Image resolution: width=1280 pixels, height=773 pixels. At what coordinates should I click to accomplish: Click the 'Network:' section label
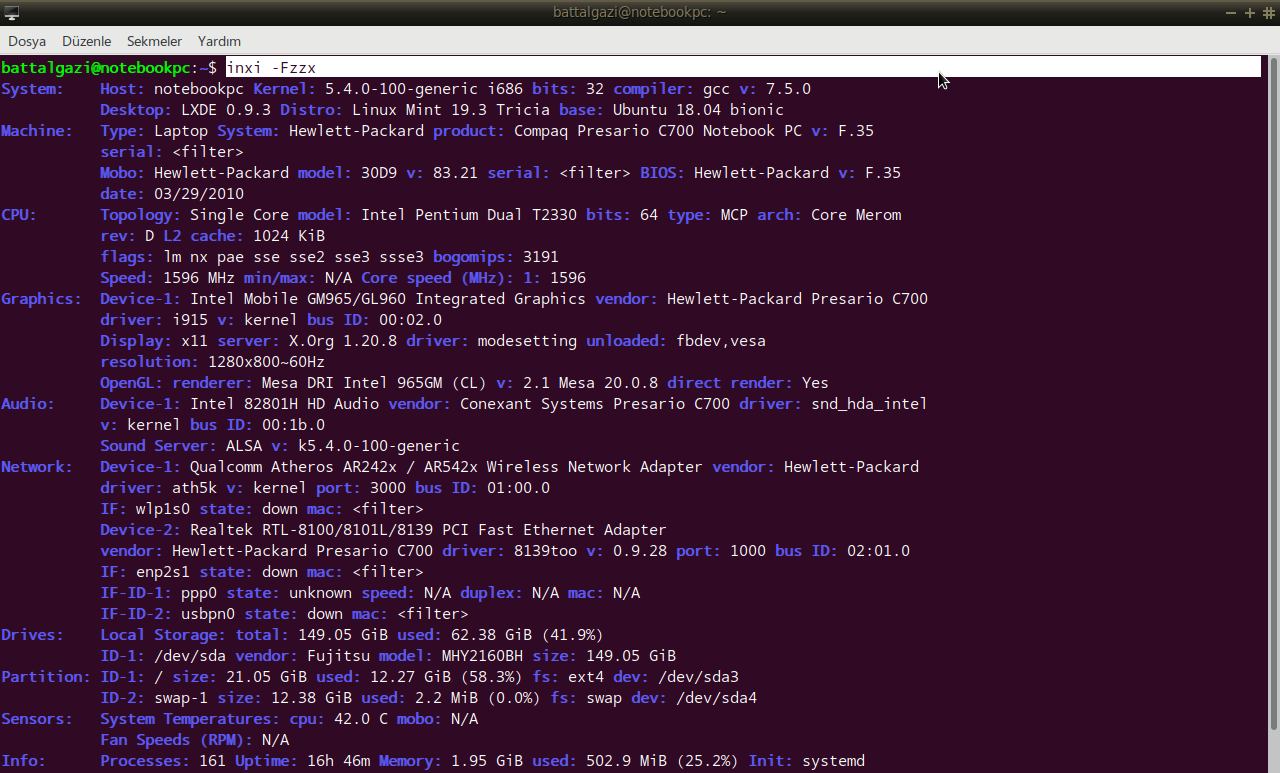click(37, 467)
